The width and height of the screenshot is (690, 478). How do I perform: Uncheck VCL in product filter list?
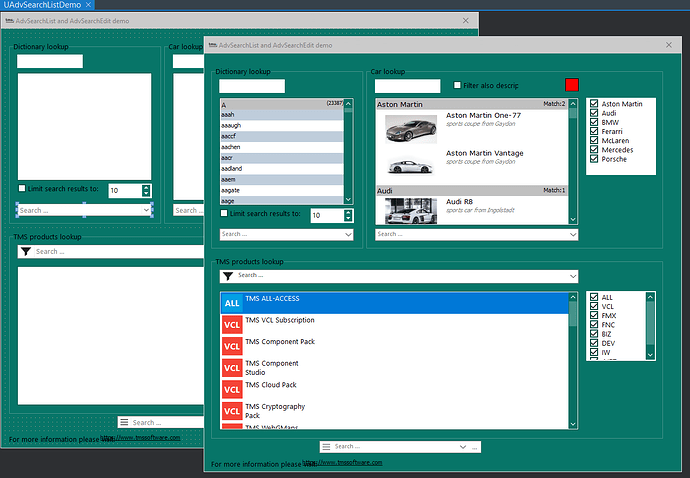594,306
